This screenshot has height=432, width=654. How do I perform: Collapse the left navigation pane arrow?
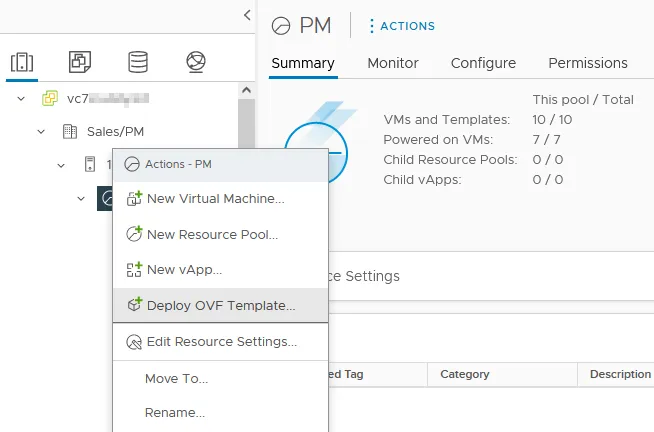click(x=247, y=14)
